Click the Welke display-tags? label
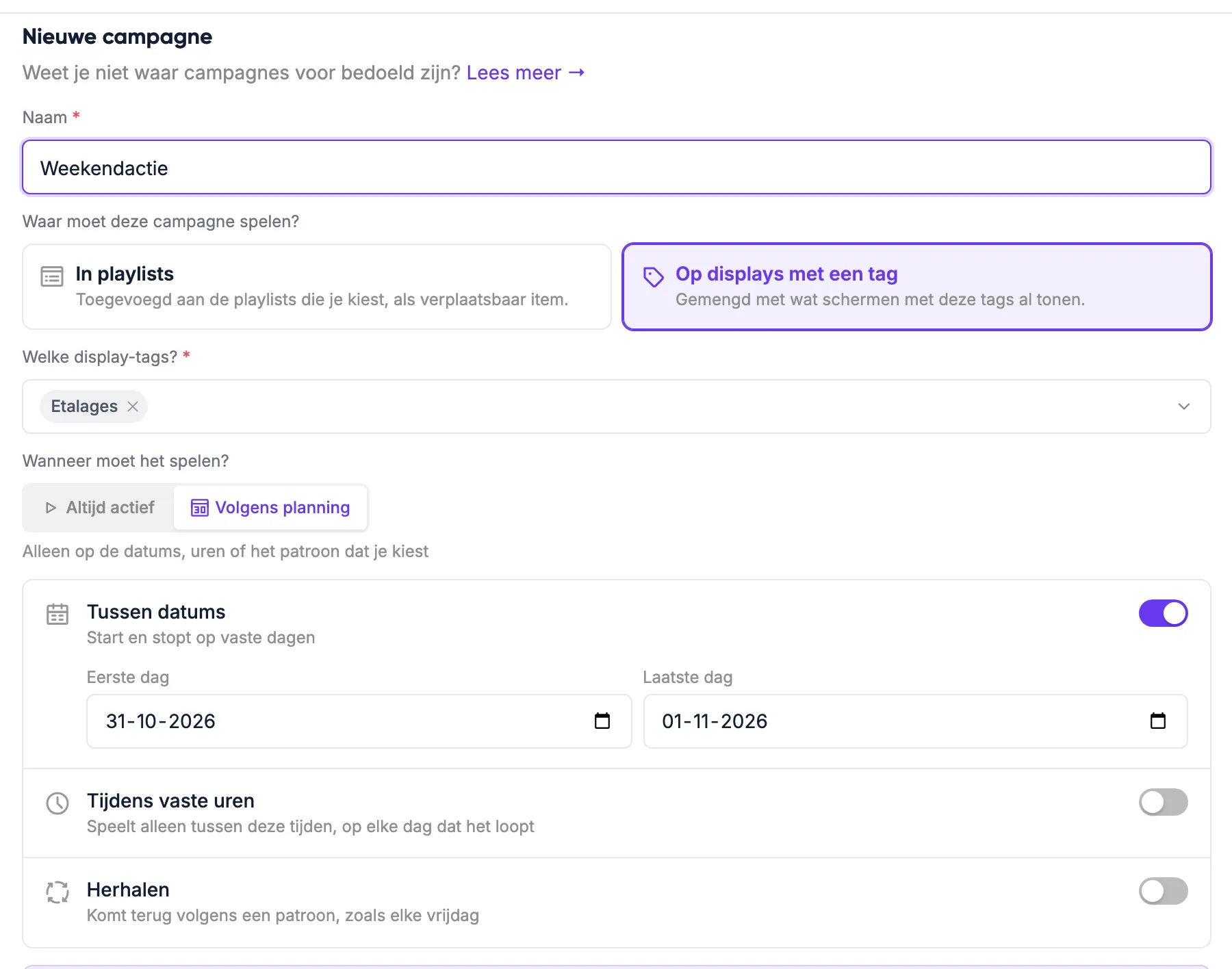1232x969 pixels. point(100,357)
